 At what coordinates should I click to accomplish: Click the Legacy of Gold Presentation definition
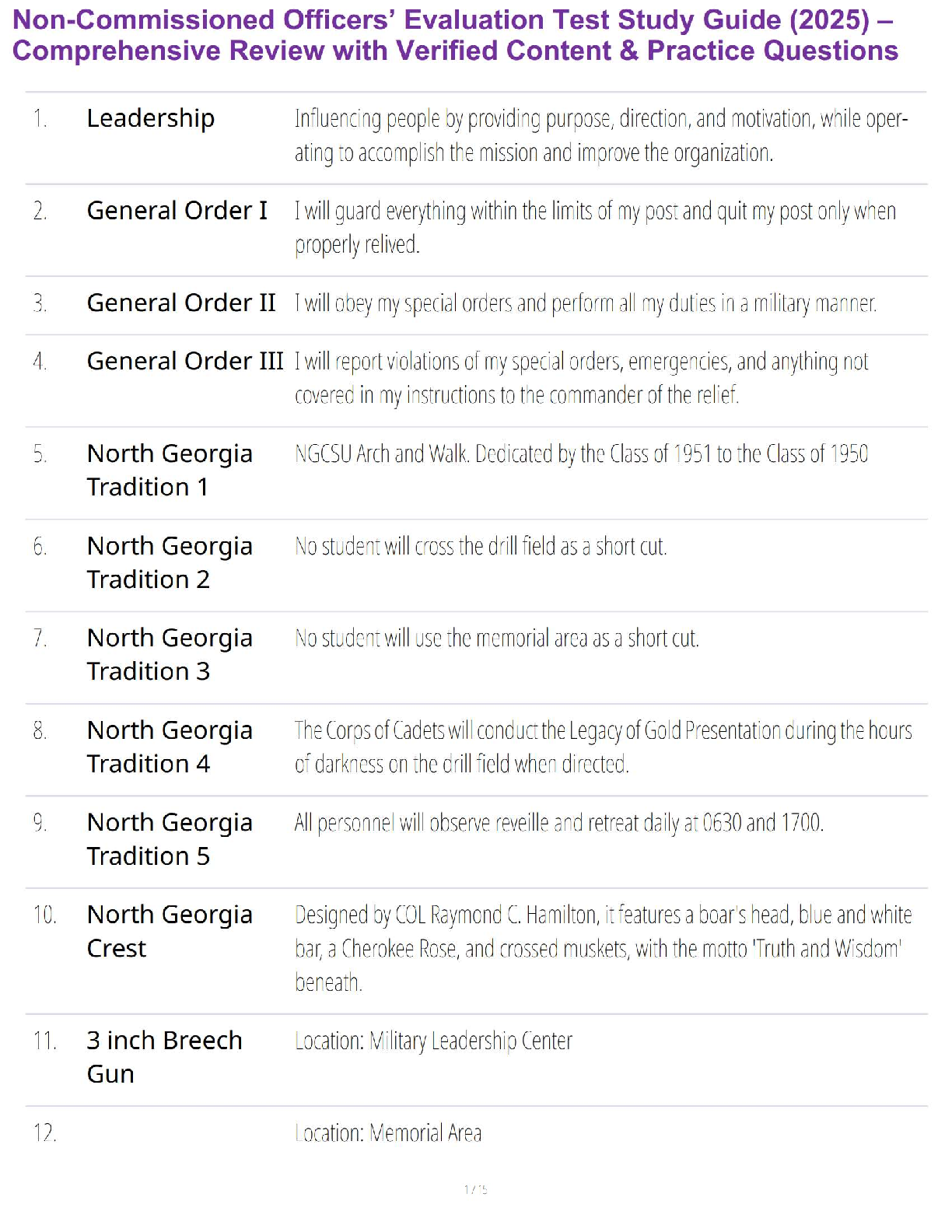603,747
